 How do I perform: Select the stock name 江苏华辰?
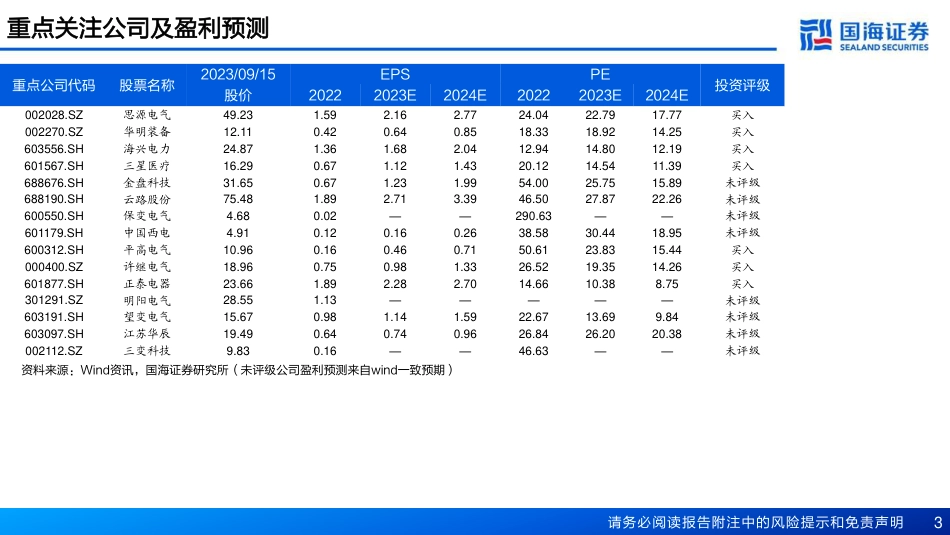[x=147, y=334]
